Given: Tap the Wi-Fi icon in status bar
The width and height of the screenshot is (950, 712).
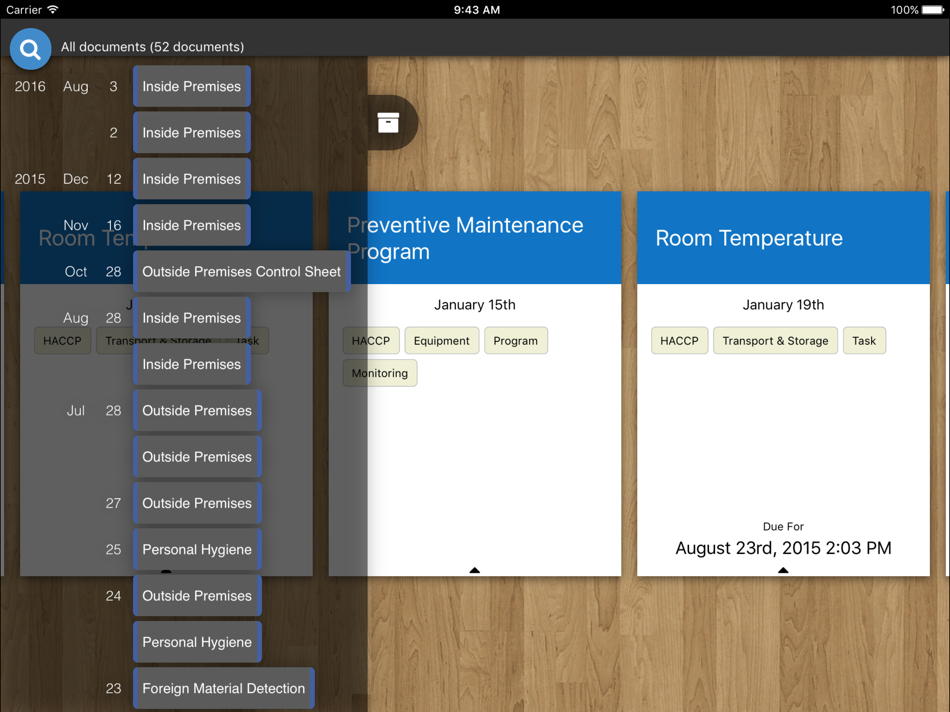Looking at the screenshot, I should (x=53, y=9).
